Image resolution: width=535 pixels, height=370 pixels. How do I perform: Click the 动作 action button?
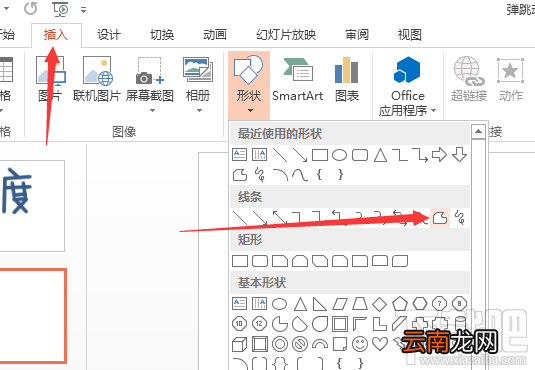pyautogui.click(x=510, y=79)
